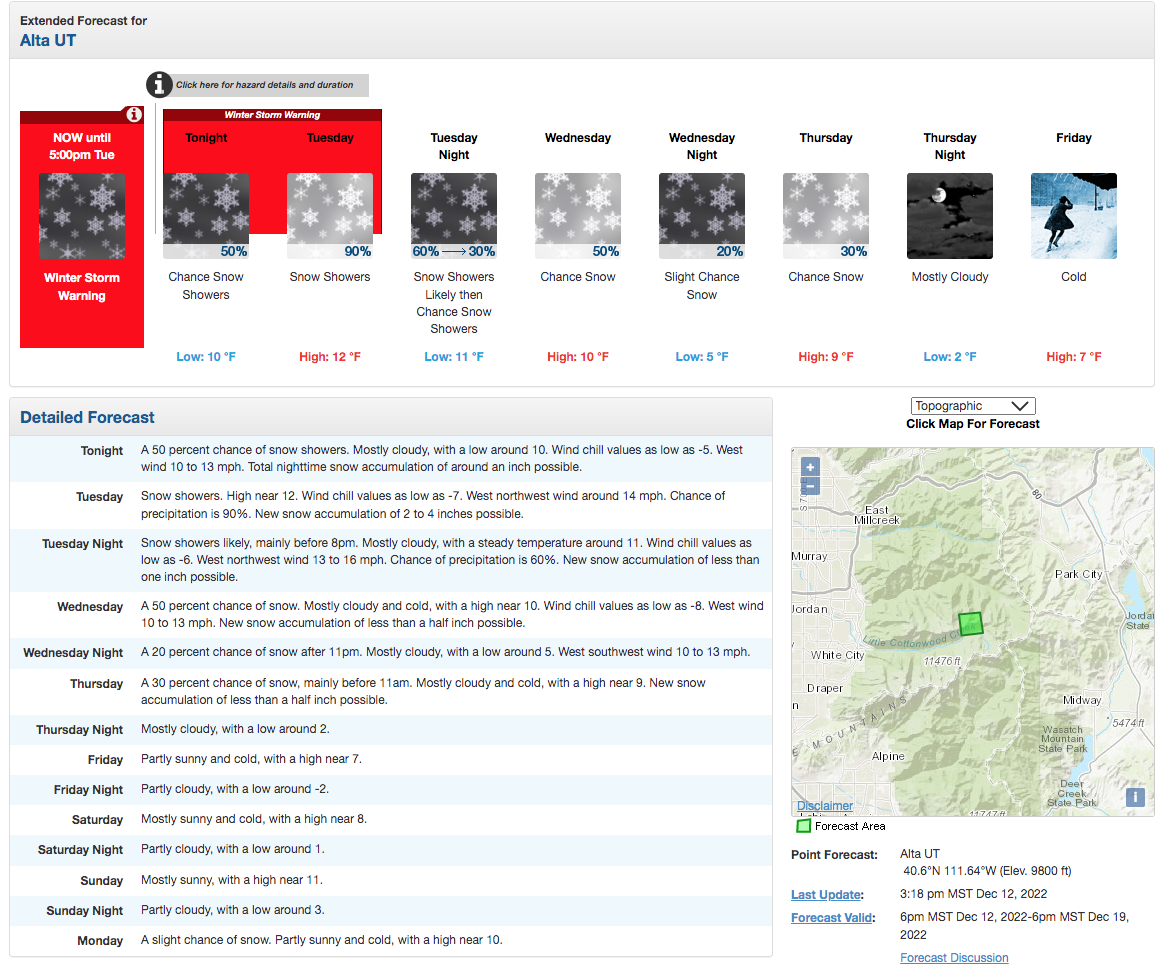1160x966 pixels.
Task: Click 'Mostly sunny, with a high near 11.' text
Action: click(x=232, y=879)
